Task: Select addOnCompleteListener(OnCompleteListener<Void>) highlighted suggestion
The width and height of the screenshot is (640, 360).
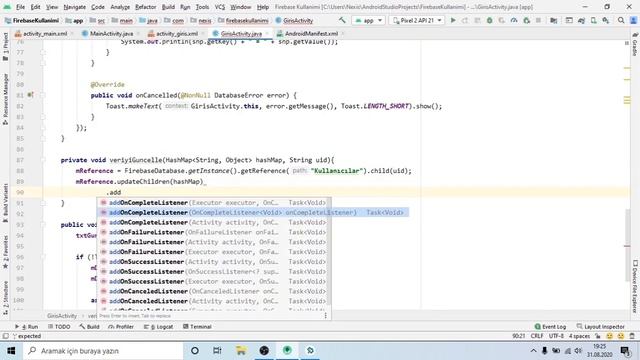Action: coord(253,212)
